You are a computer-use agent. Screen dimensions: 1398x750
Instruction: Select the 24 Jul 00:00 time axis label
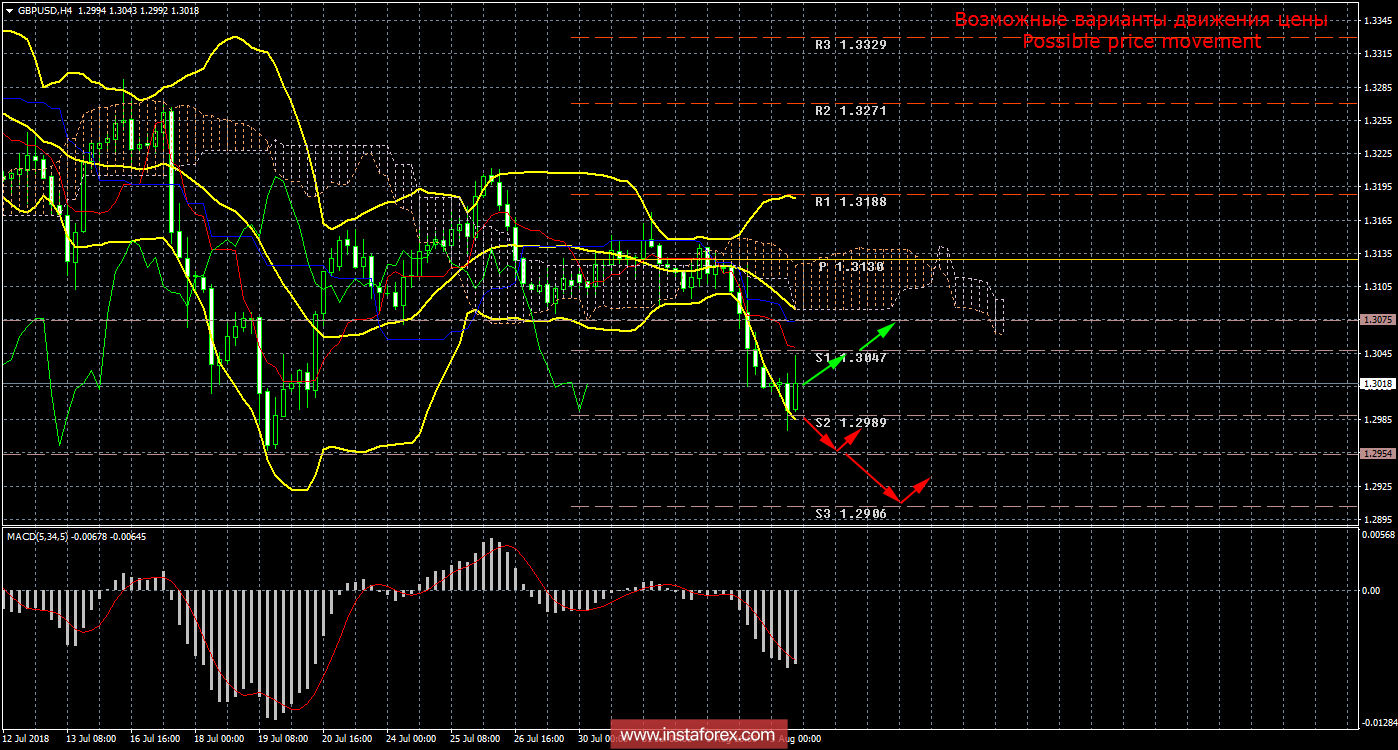point(411,740)
